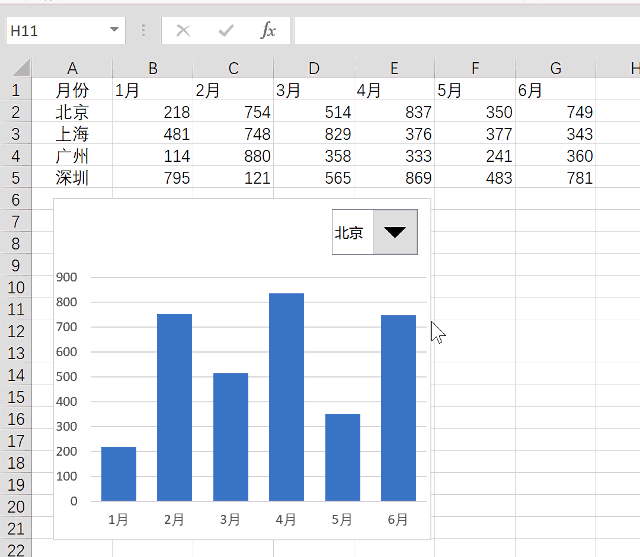Screen dimensions: 640x557
Task: Select row 20 header
Action: point(16,507)
